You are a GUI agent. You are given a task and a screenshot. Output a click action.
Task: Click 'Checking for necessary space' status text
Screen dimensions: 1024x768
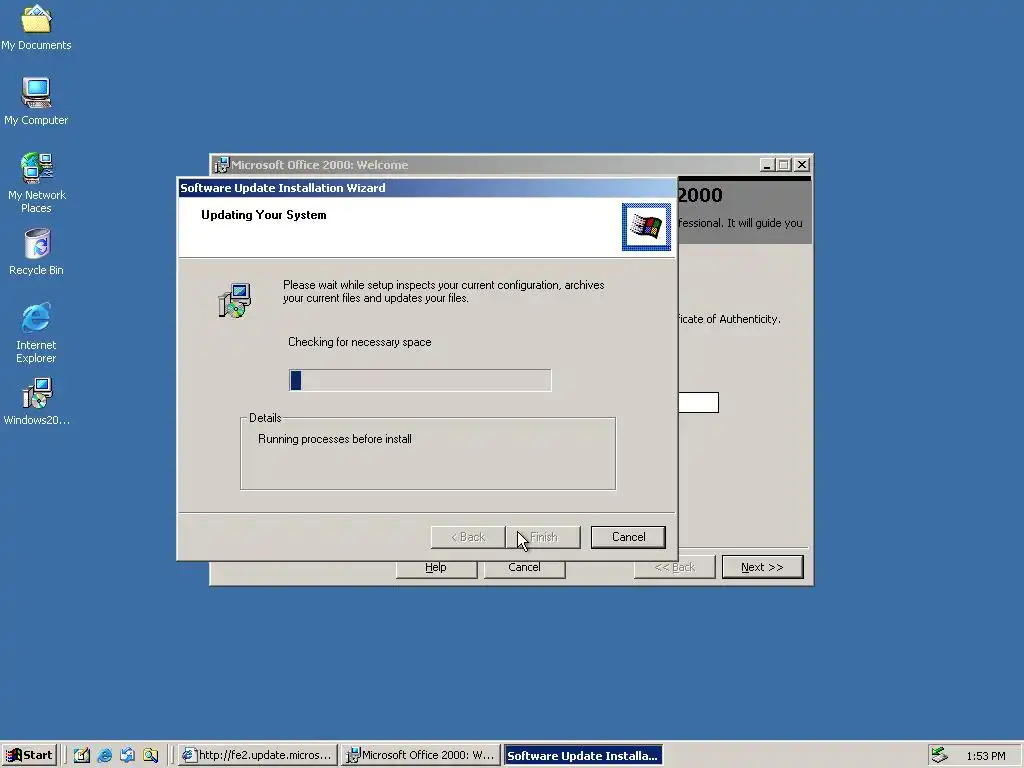(x=360, y=342)
